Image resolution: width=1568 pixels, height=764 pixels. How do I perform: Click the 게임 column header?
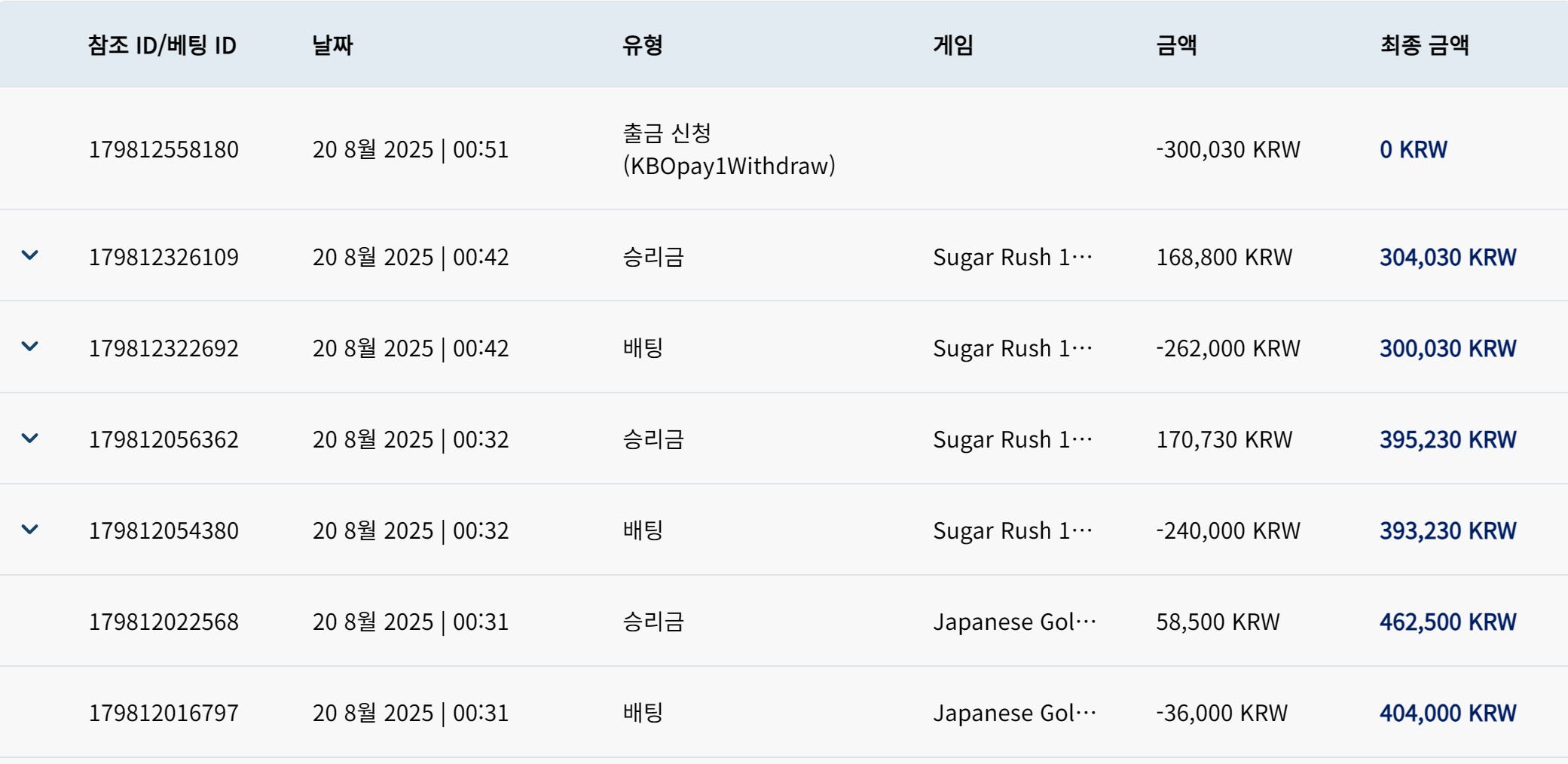(x=953, y=45)
